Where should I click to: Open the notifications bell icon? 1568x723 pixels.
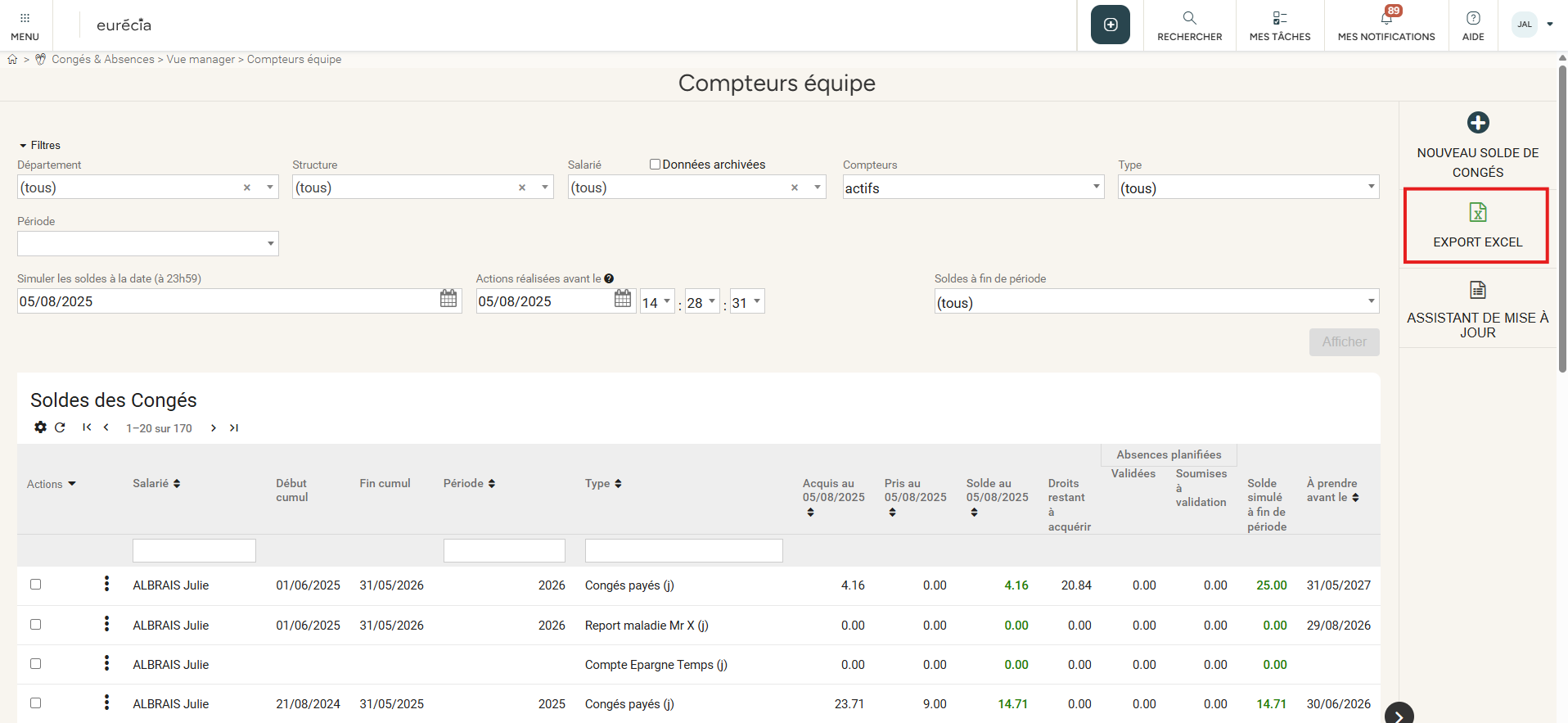[x=1386, y=18]
